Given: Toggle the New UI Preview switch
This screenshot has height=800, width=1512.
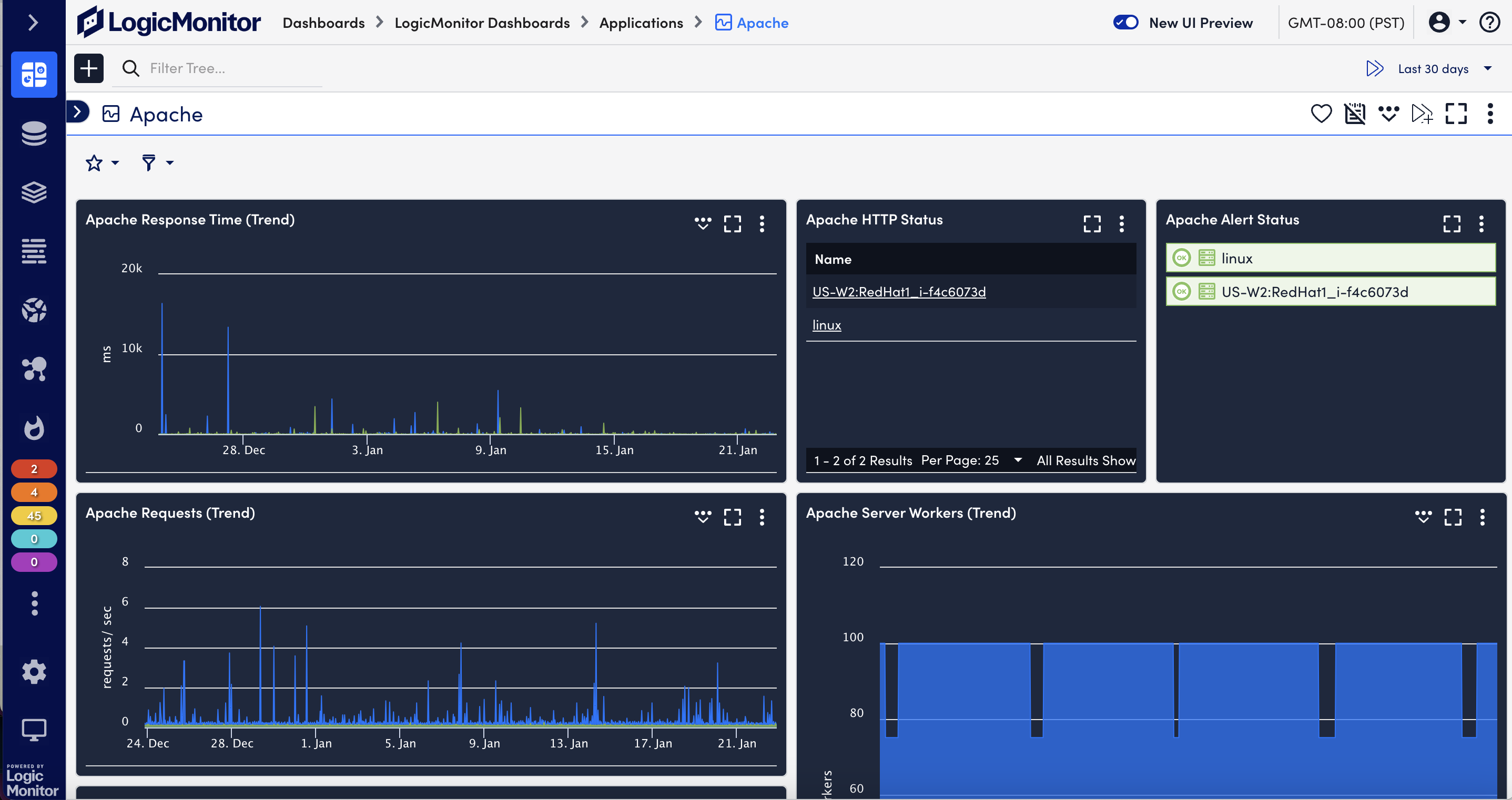Looking at the screenshot, I should (1125, 22).
